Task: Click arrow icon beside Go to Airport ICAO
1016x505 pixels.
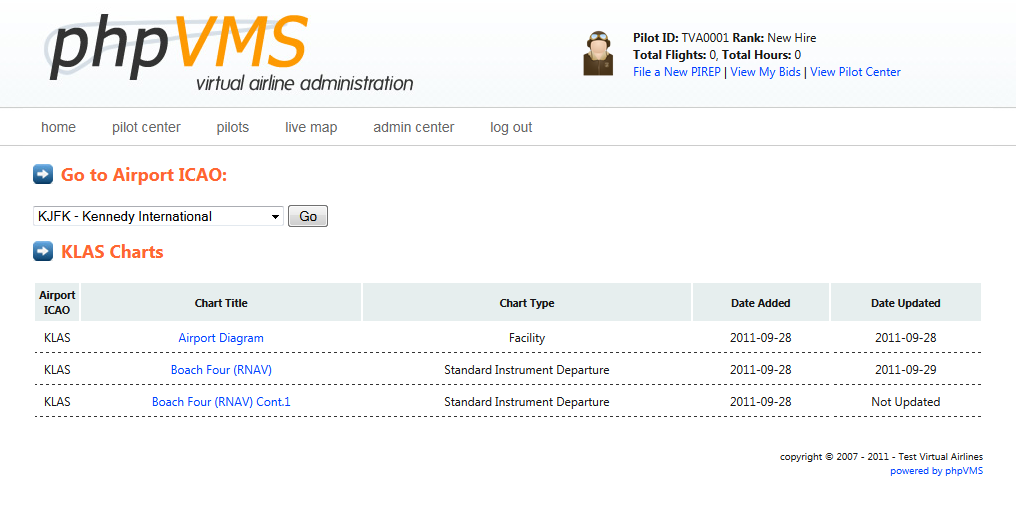Action: pos(43,174)
